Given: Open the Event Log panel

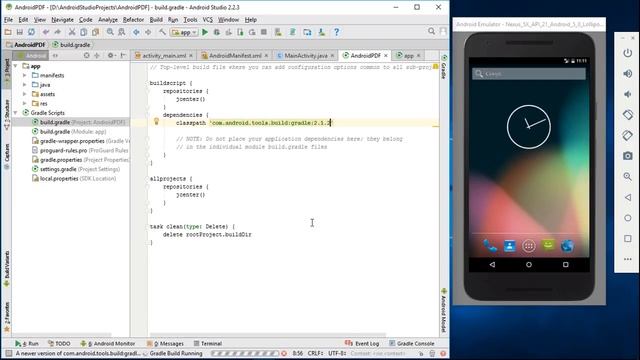Looking at the screenshot, I should (362, 344).
